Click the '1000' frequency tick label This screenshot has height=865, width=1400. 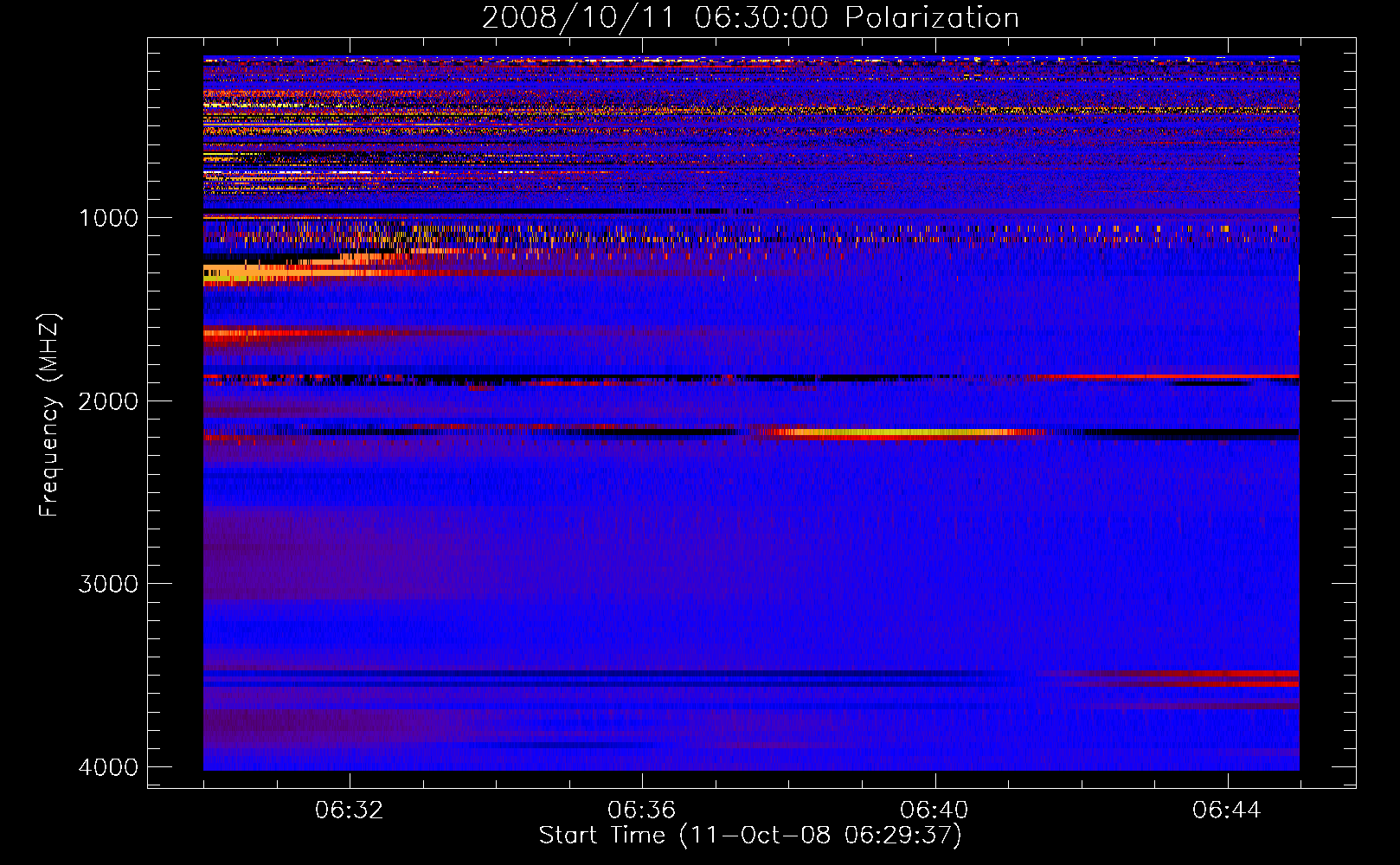108,218
